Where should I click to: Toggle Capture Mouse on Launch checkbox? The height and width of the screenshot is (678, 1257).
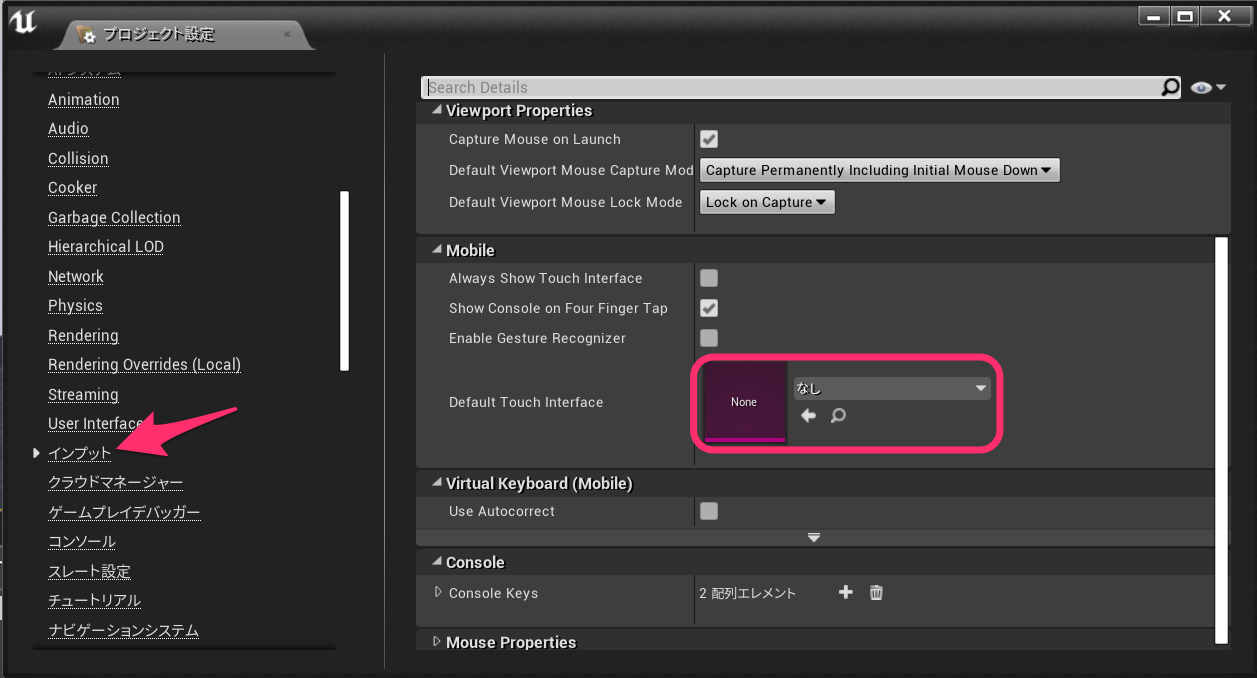709,139
